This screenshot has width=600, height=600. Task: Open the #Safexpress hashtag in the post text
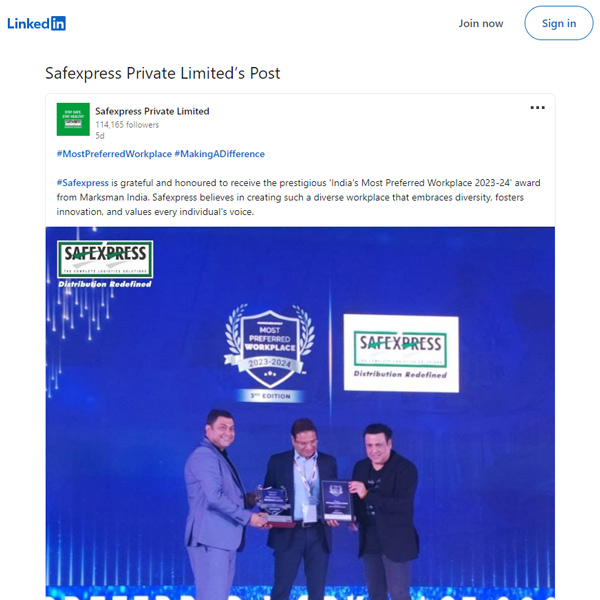click(83, 183)
